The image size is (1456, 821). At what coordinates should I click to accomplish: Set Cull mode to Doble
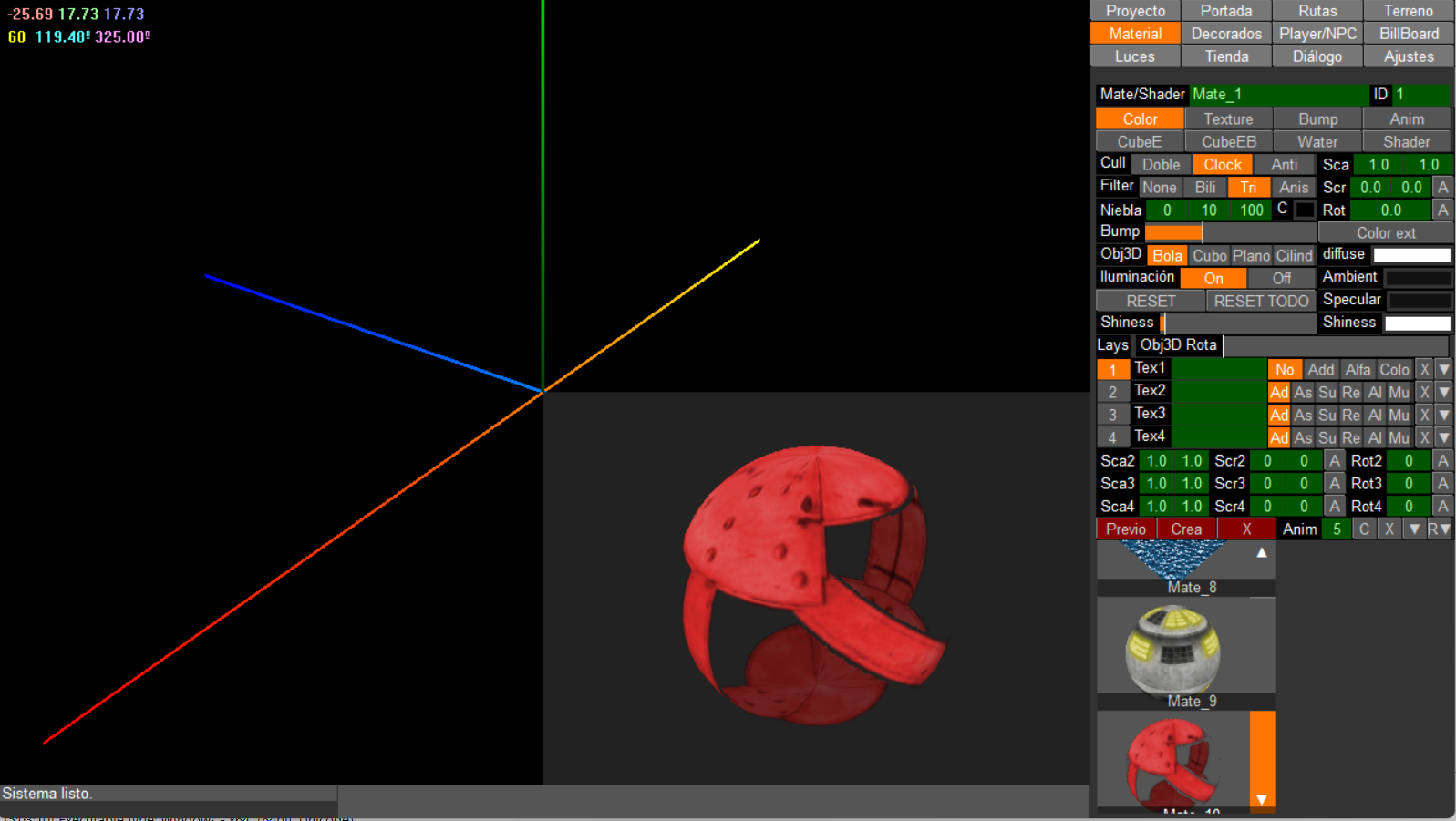1161,164
